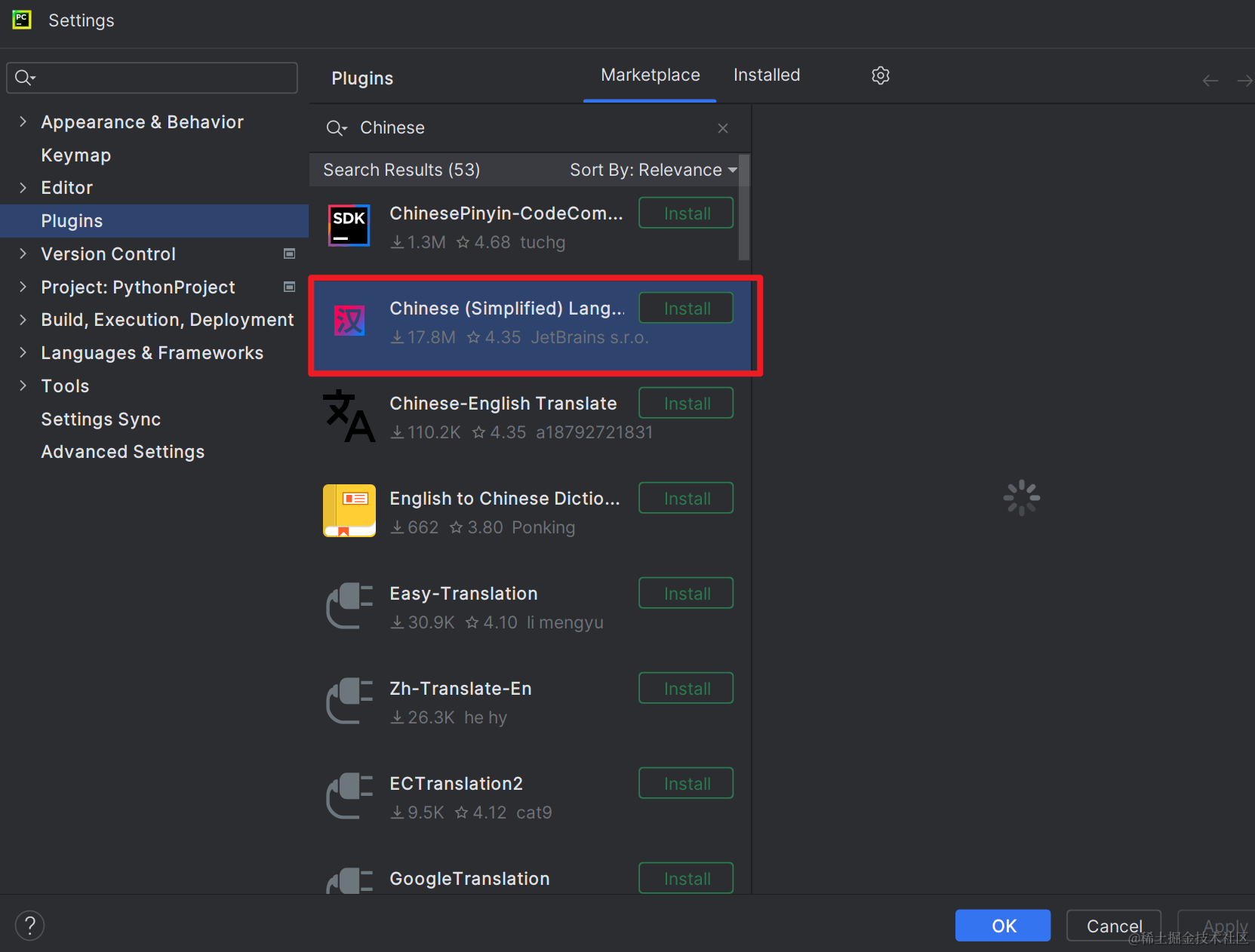Switch to the Marketplace tab
1255x952 pixels.
[651, 75]
